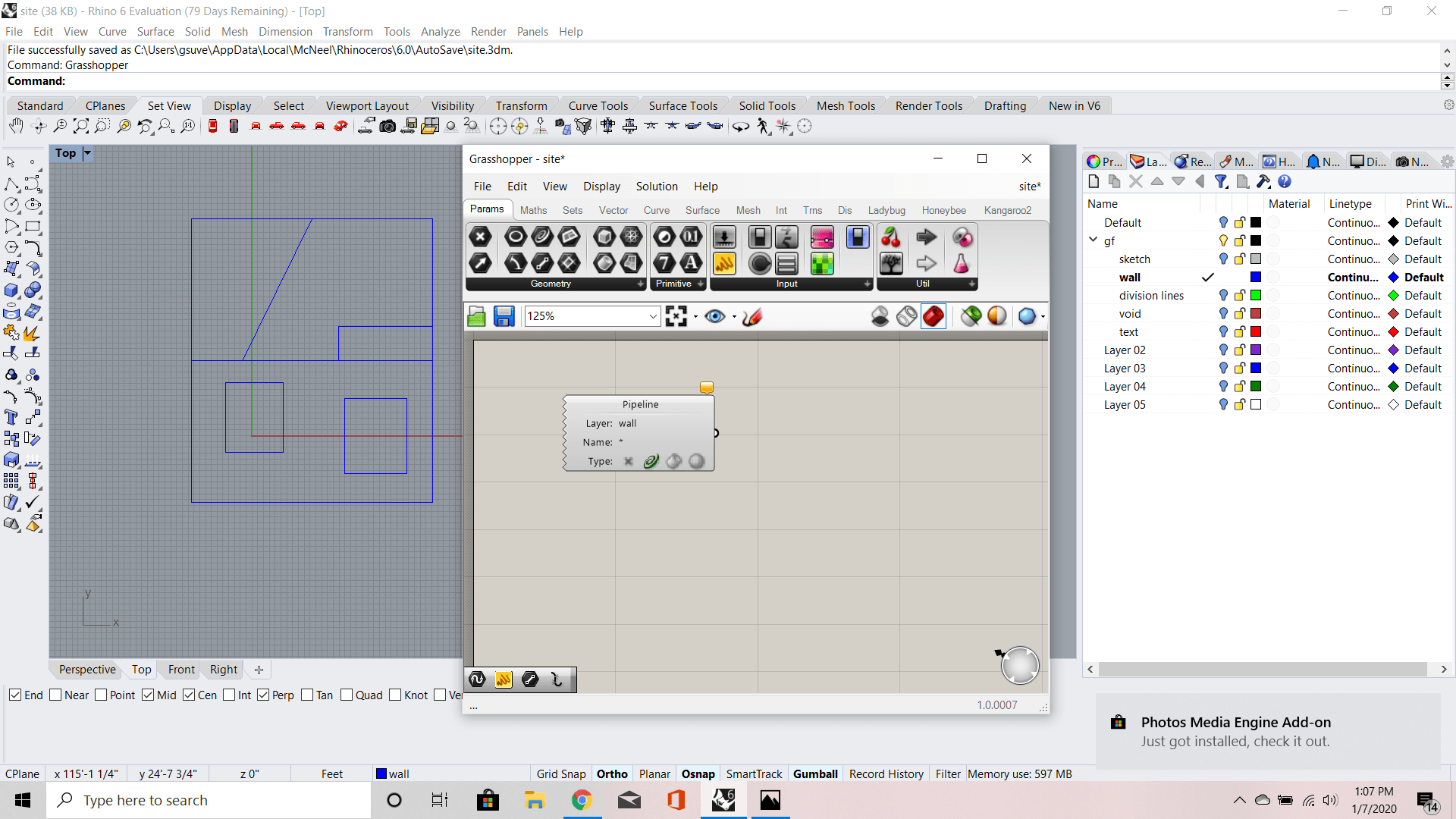
Task: Click the Boolean primitive icon in Primitive panel
Action: [x=664, y=237]
